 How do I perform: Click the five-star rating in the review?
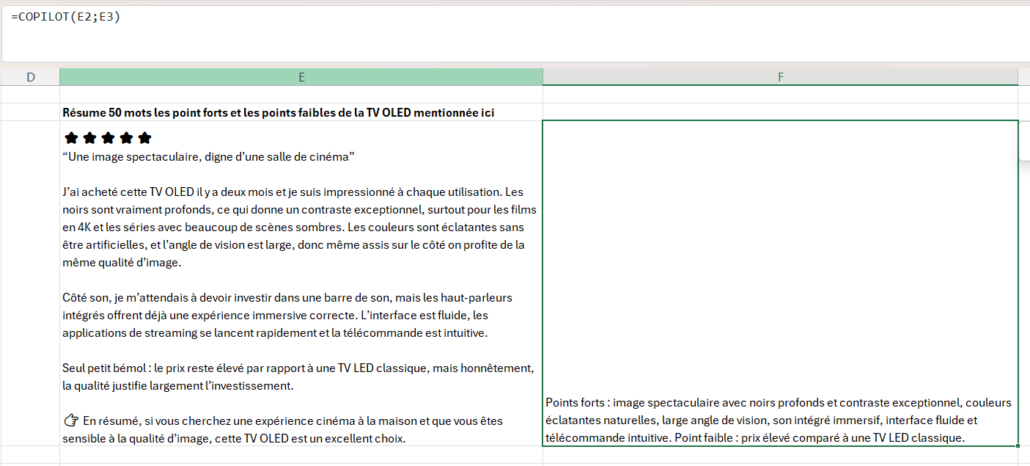pos(108,138)
